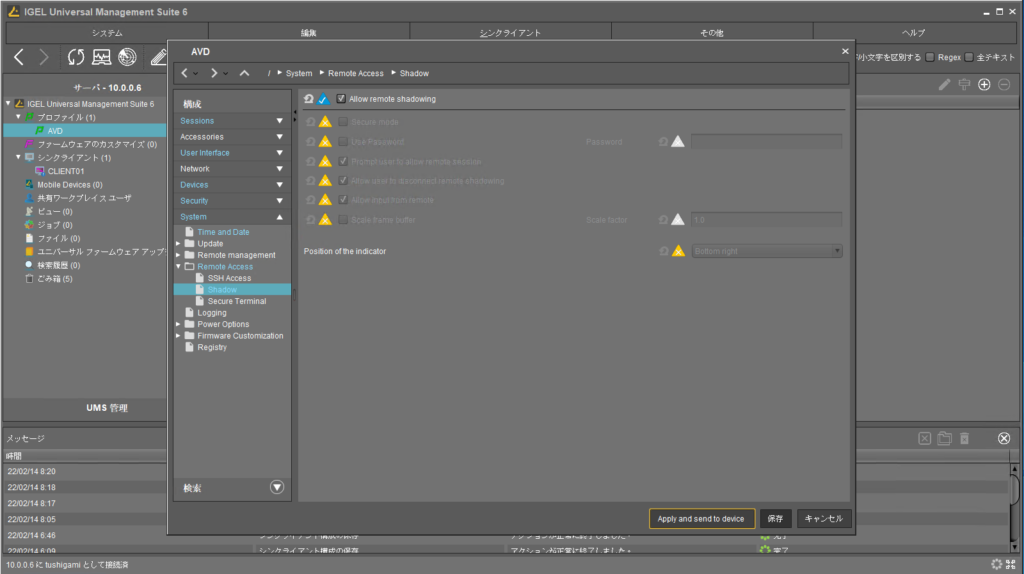Click warning triangle next to Use Password
Screen dimensions: 1024x574
click(x=325, y=142)
